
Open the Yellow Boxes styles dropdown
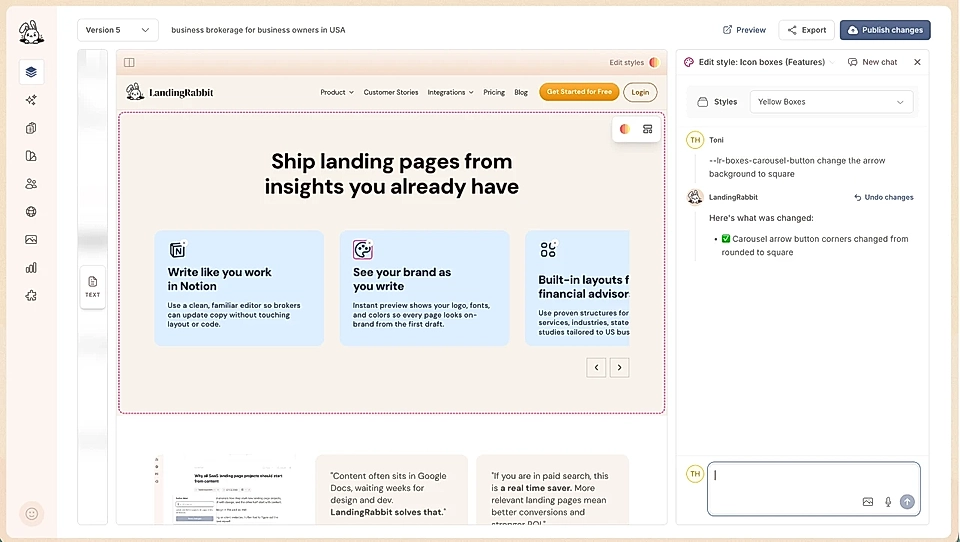(831, 102)
